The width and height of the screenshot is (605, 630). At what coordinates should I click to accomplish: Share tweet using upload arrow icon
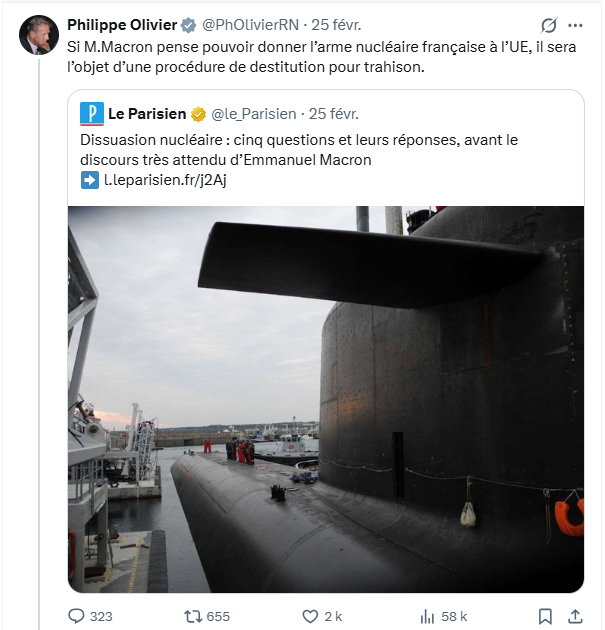pos(575,616)
